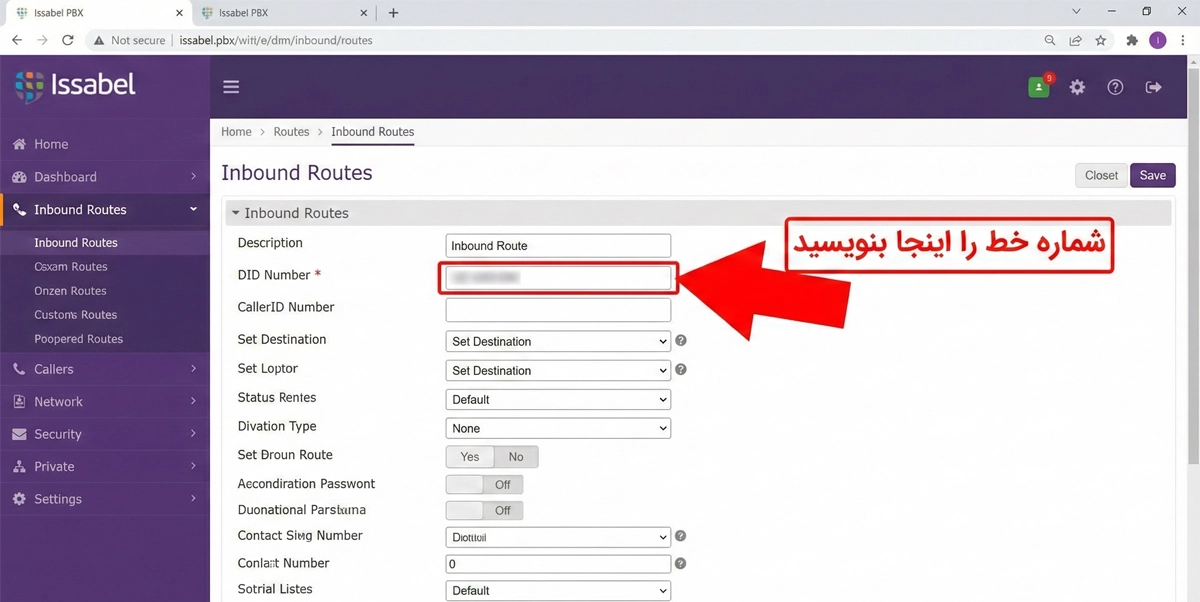The height and width of the screenshot is (602, 1200).
Task: Click the Save button
Action: 1153,175
